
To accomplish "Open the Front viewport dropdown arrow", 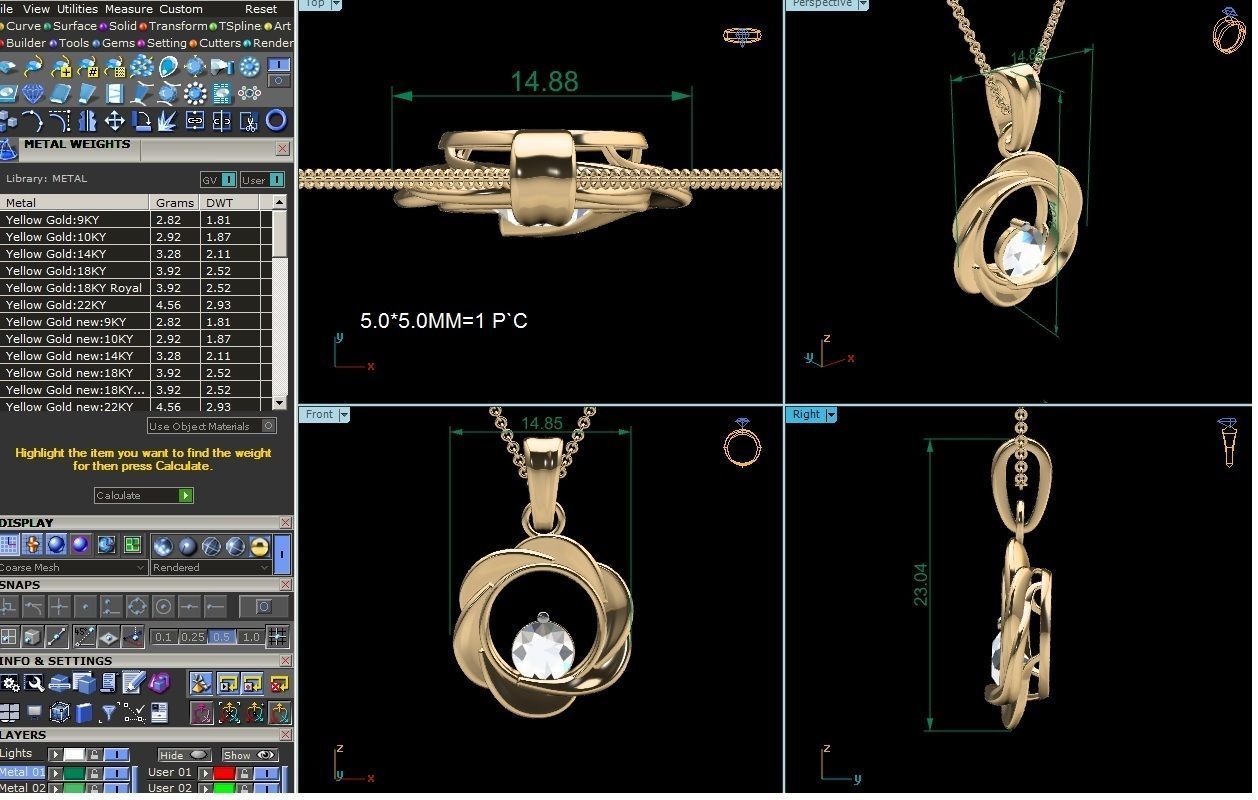I will (x=344, y=414).
